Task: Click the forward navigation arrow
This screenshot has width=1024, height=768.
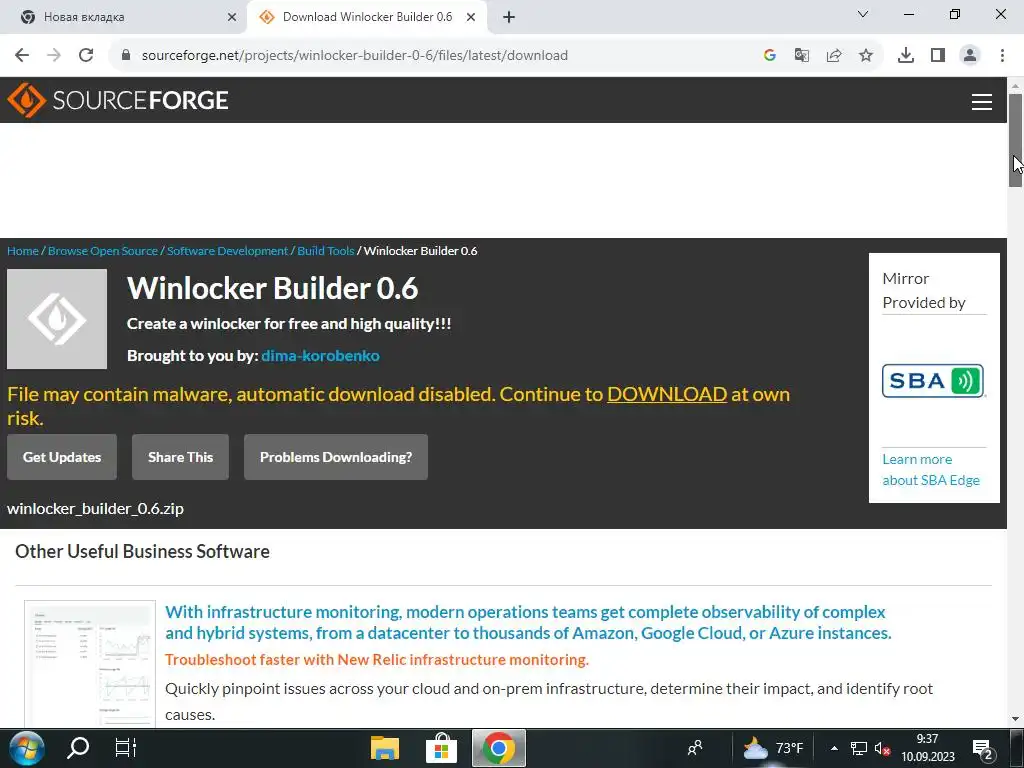Action: pyautogui.click(x=54, y=56)
